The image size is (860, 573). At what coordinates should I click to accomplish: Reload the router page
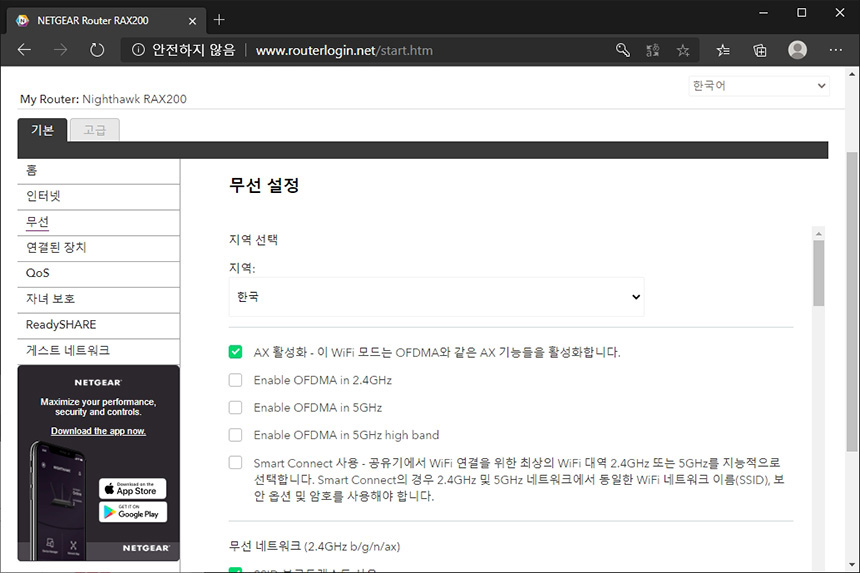(97, 50)
